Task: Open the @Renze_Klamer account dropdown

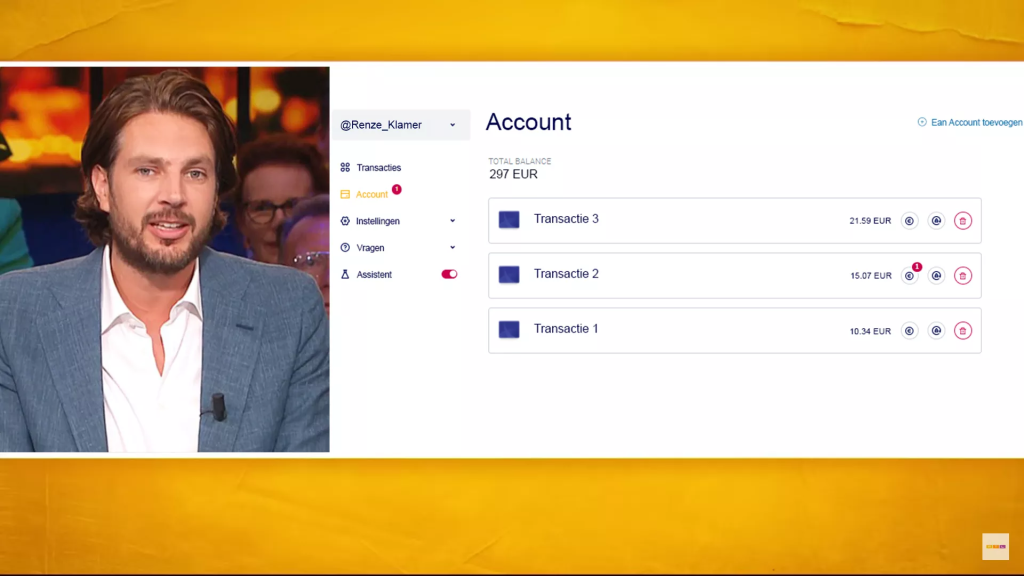Action: (x=400, y=125)
